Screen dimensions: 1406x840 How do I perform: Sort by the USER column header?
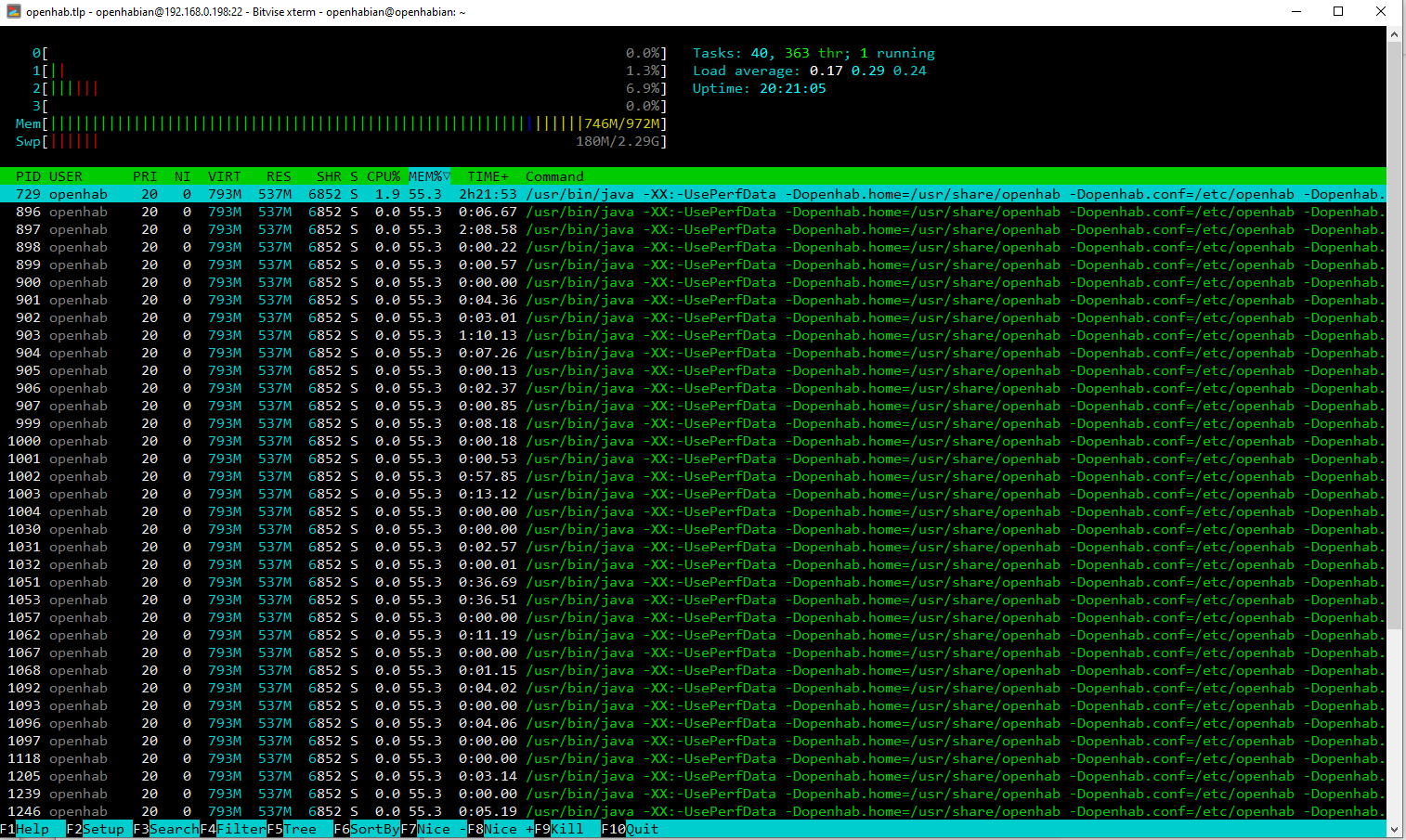pos(66,176)
